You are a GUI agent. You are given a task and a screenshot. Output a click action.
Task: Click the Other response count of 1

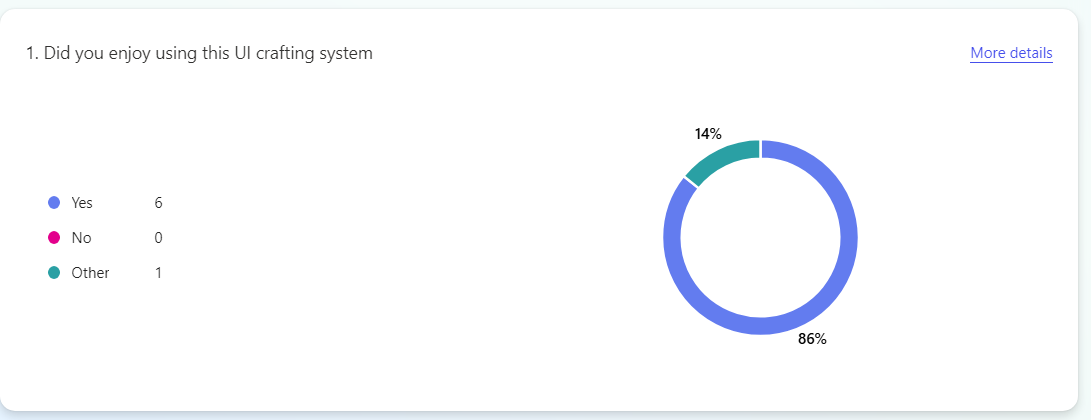[x=158, y=273]
